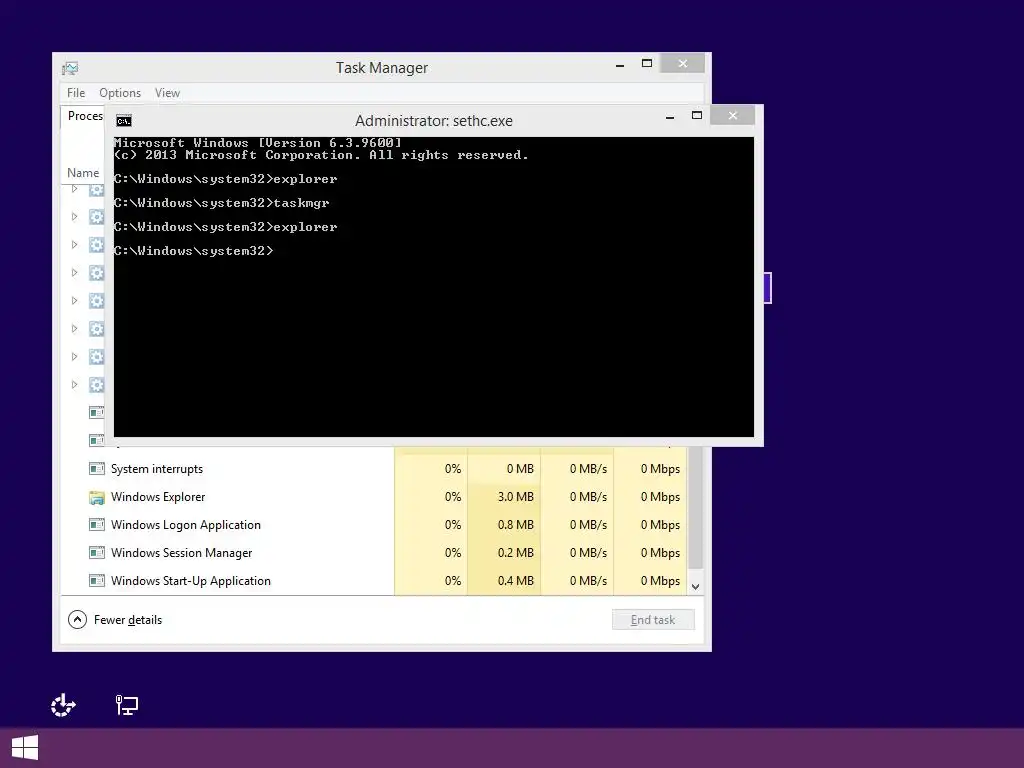The image size is (1024, 768).
Task: Click the Administrator: sethc.exe title text
Action: coord(434,121)
